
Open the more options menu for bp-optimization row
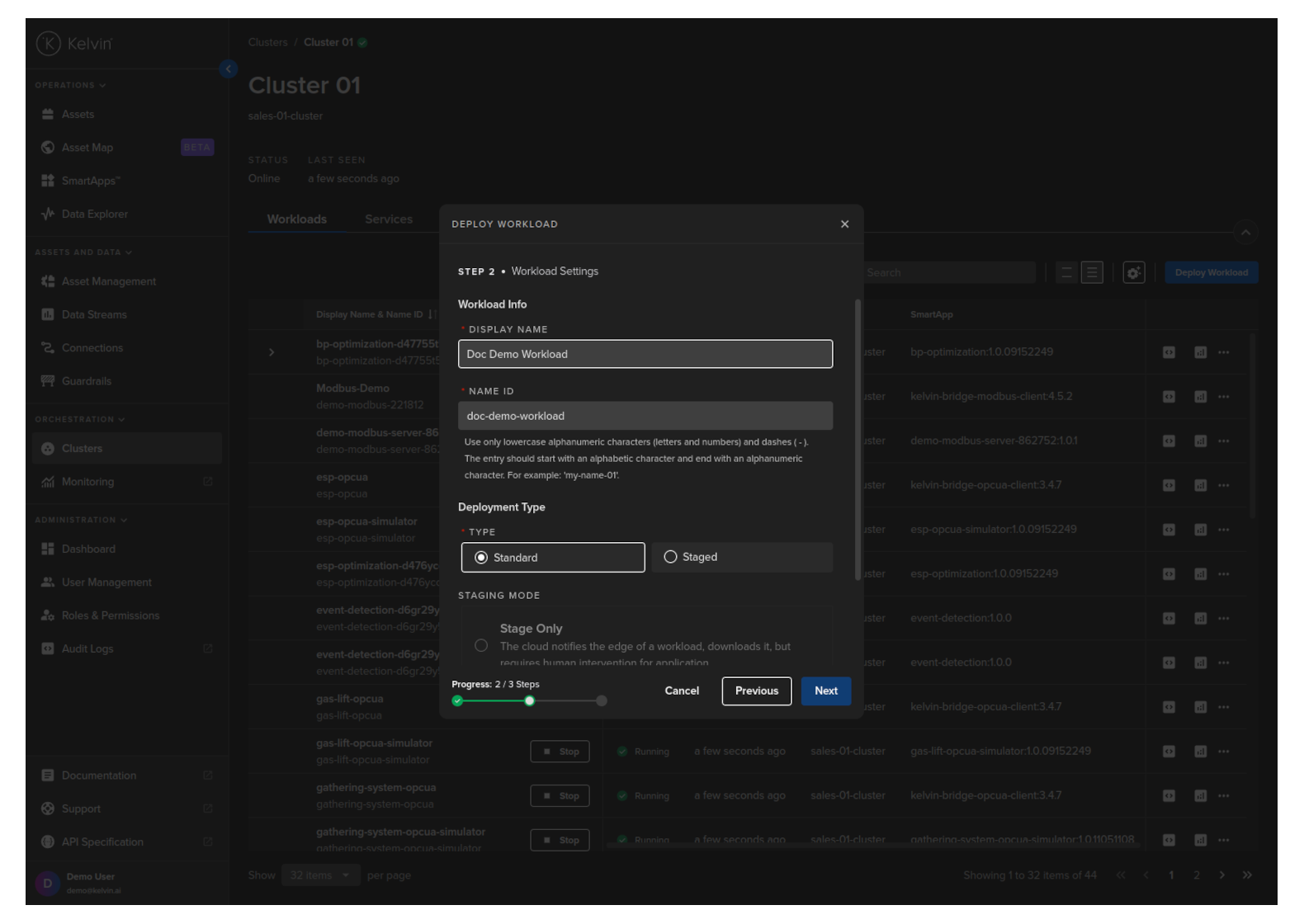[1223, 352]
